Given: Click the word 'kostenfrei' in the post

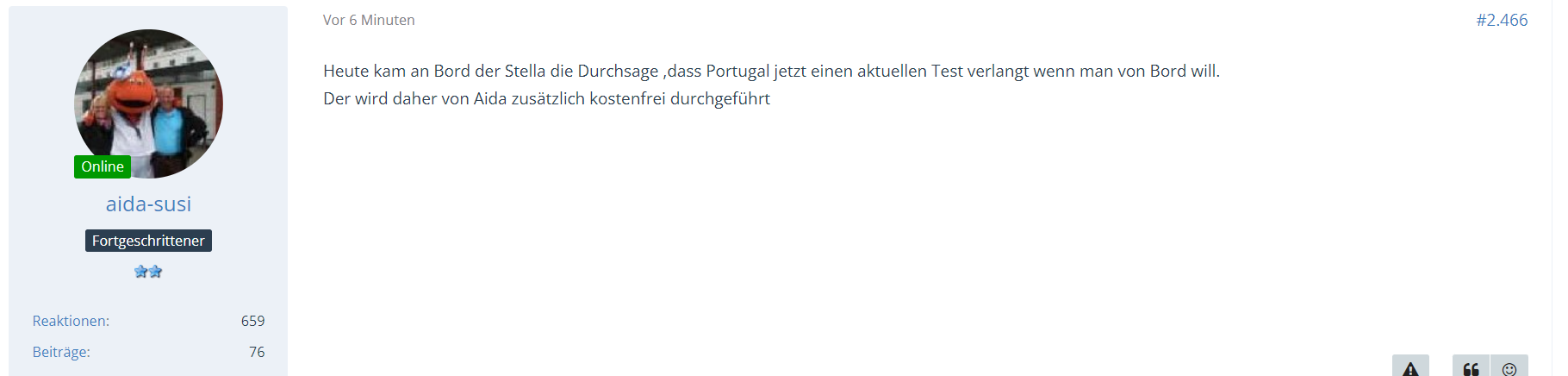Looking at the screenshot, I should pyautogui.click(x=627, y=98).
